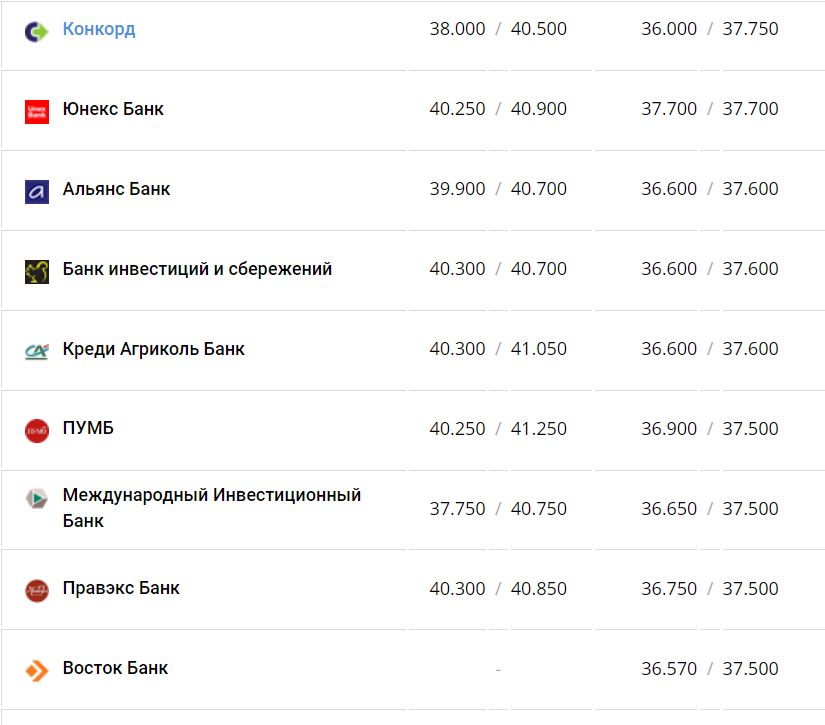
Task: Click the ПУМБ bank name text
Action: (88, 428)
